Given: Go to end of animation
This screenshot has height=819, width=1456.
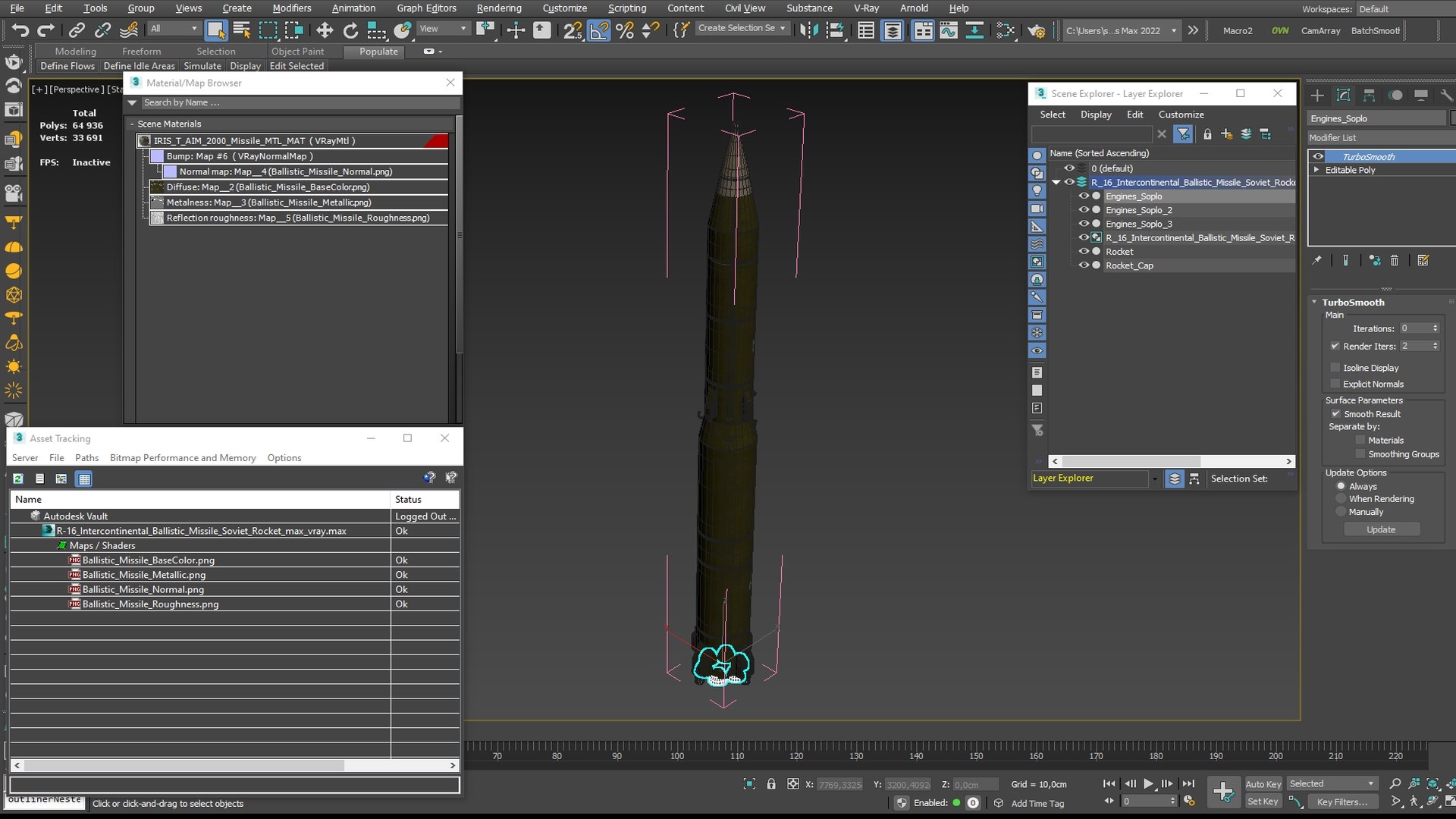Looking at the screenshot, I should (1188, 783).
